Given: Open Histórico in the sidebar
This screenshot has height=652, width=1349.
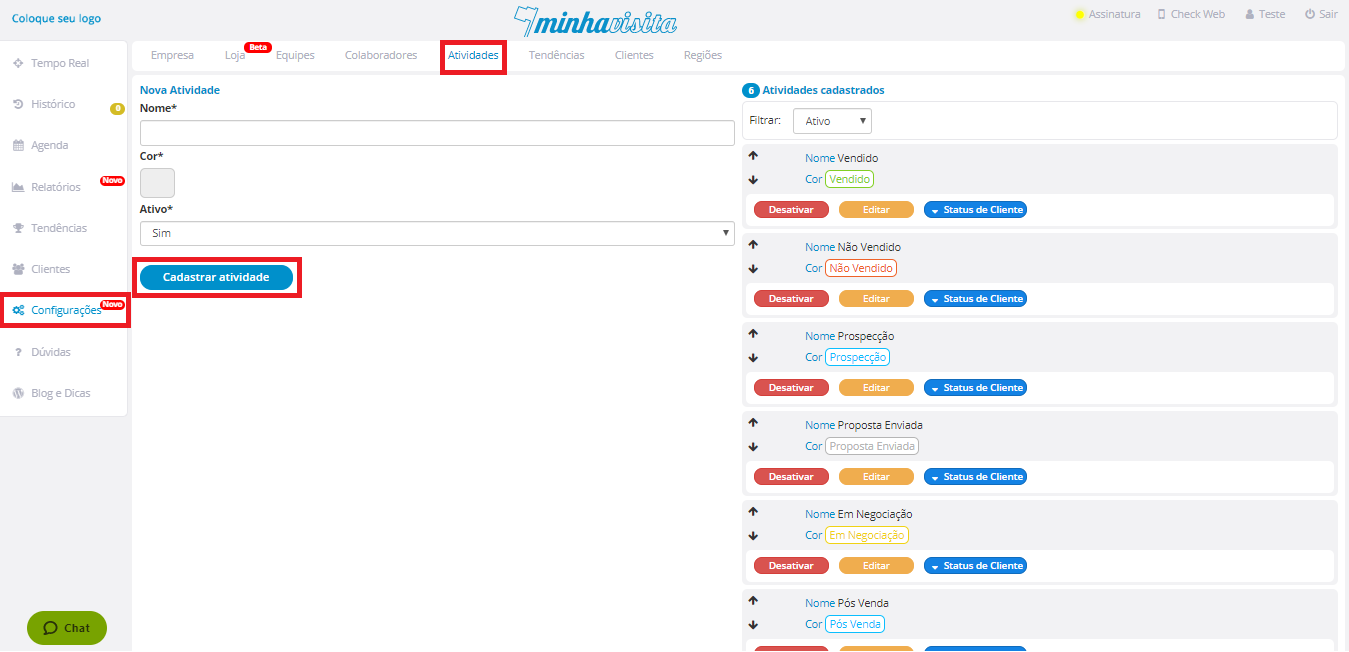Looking at the screenshot, I should (52, 104).
